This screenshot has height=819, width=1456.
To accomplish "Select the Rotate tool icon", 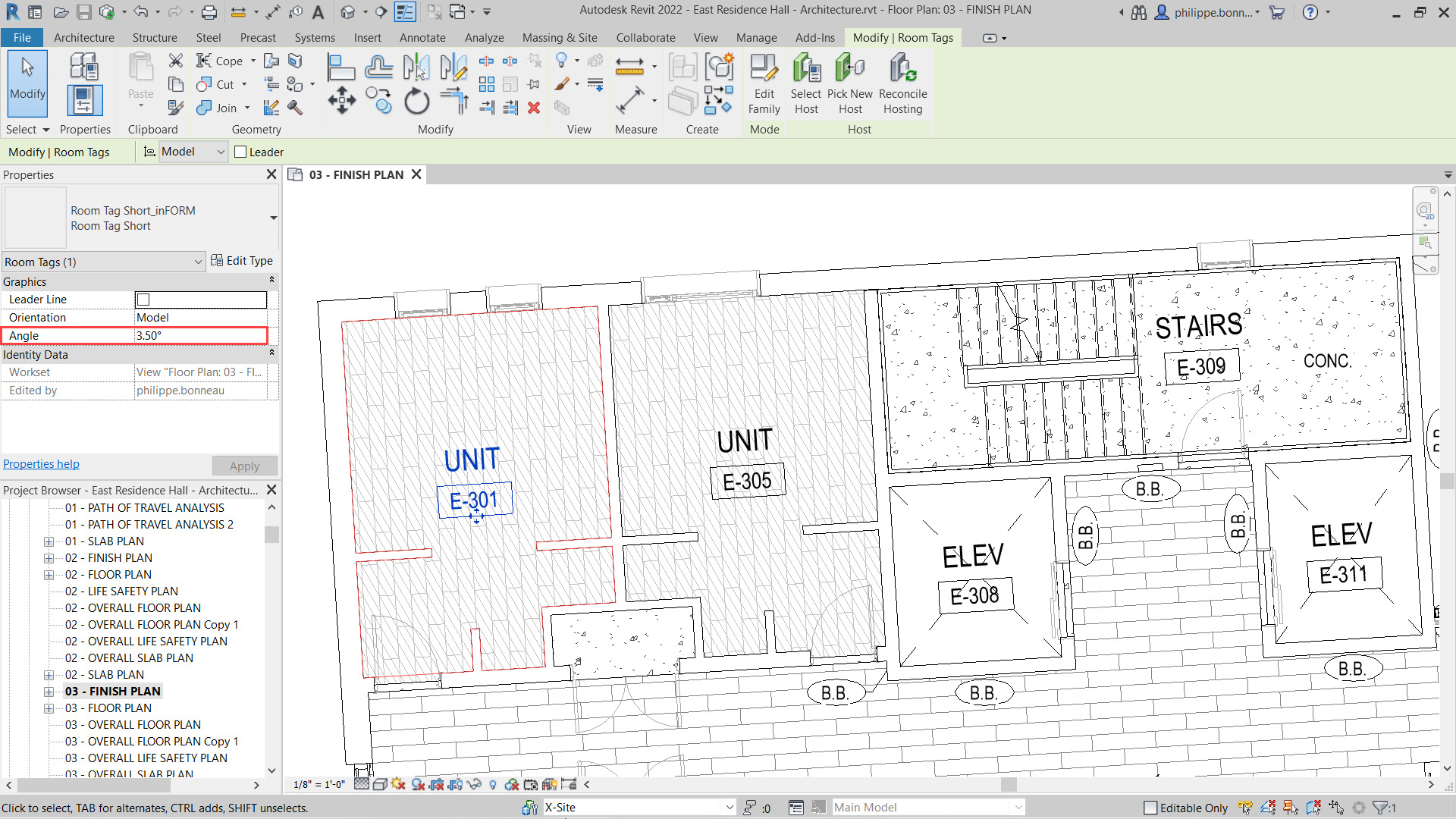I will [x=416, y=101].
